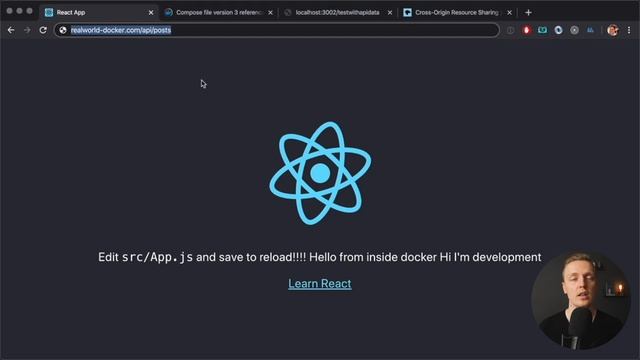640x360 pixels.
Task: Click the forward navigation arrow
Action: [27, 30]
